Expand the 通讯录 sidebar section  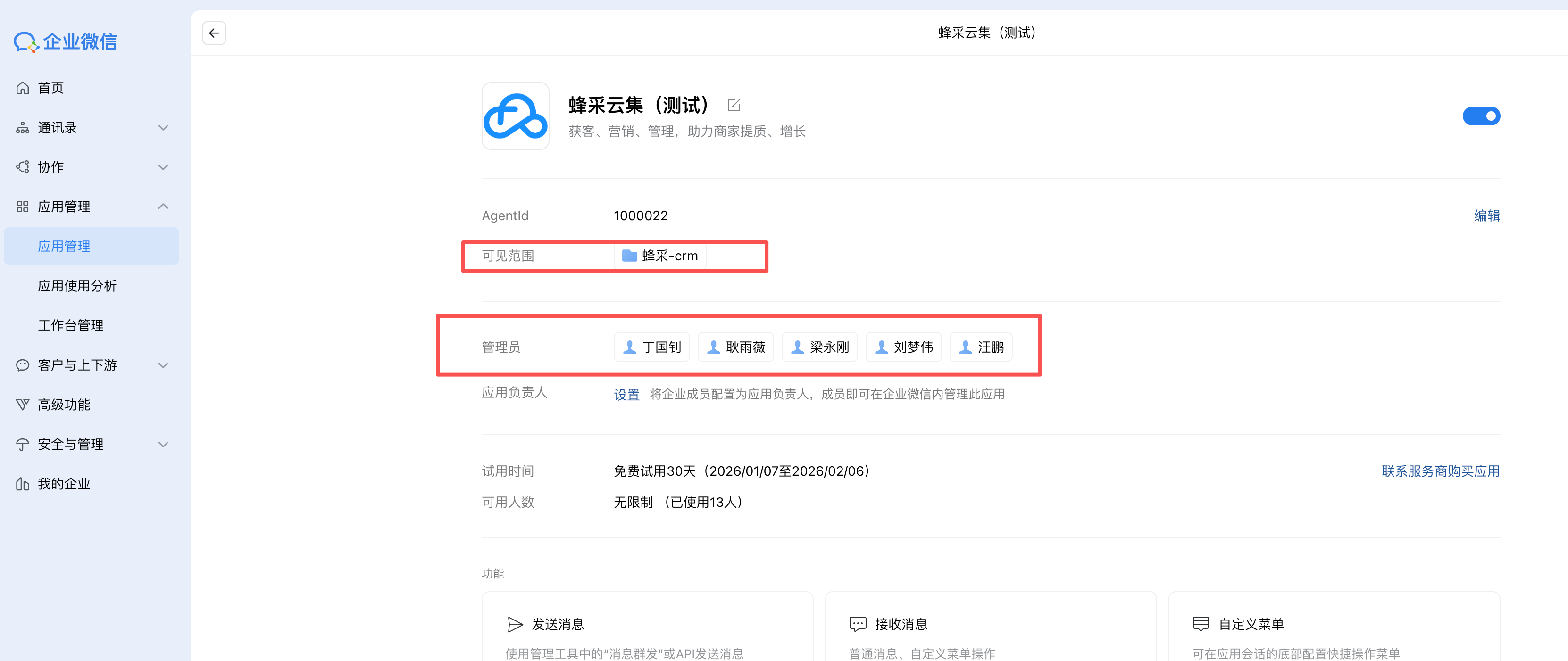coord(163,128)
